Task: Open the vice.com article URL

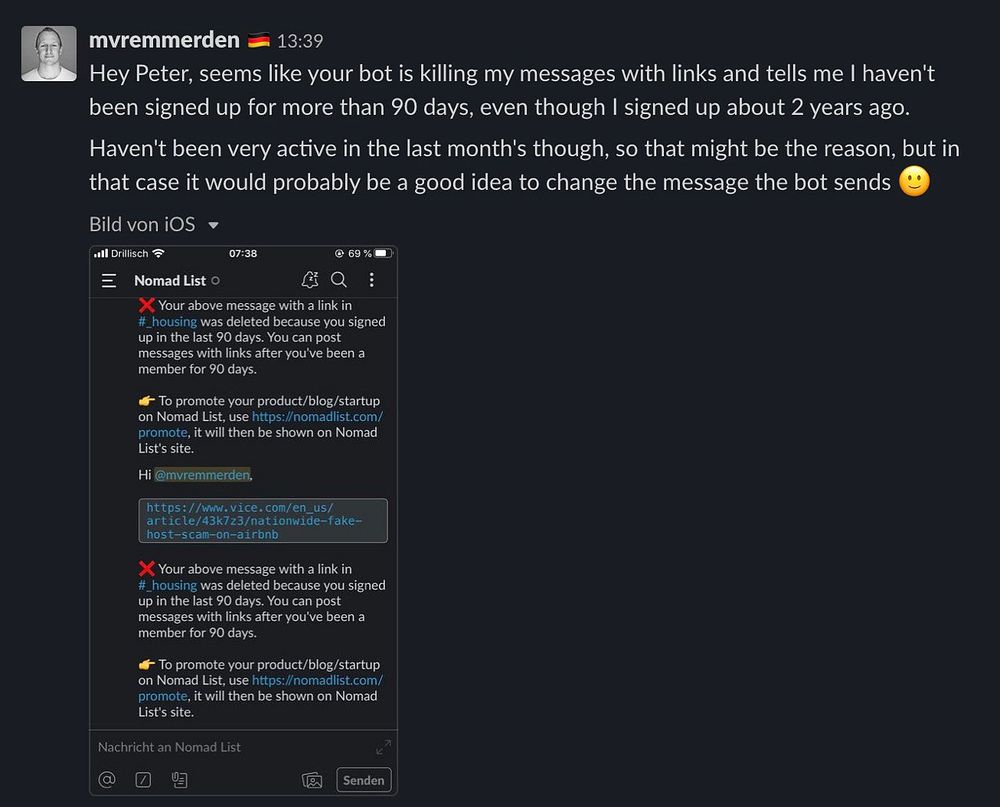Action: [x=253, y=521]
